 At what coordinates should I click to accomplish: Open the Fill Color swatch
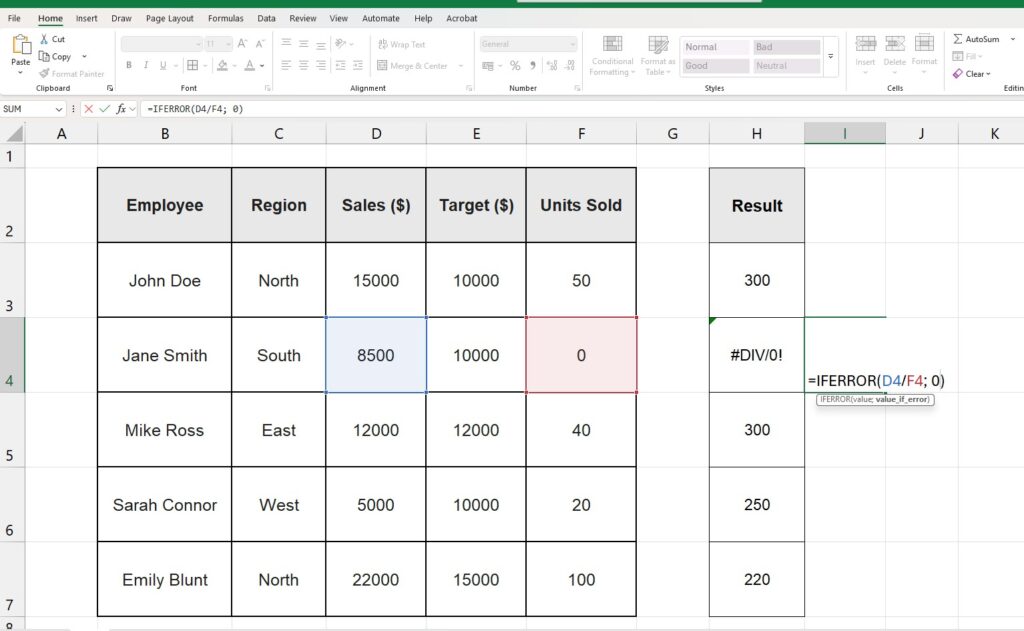(x=220, y=64)
